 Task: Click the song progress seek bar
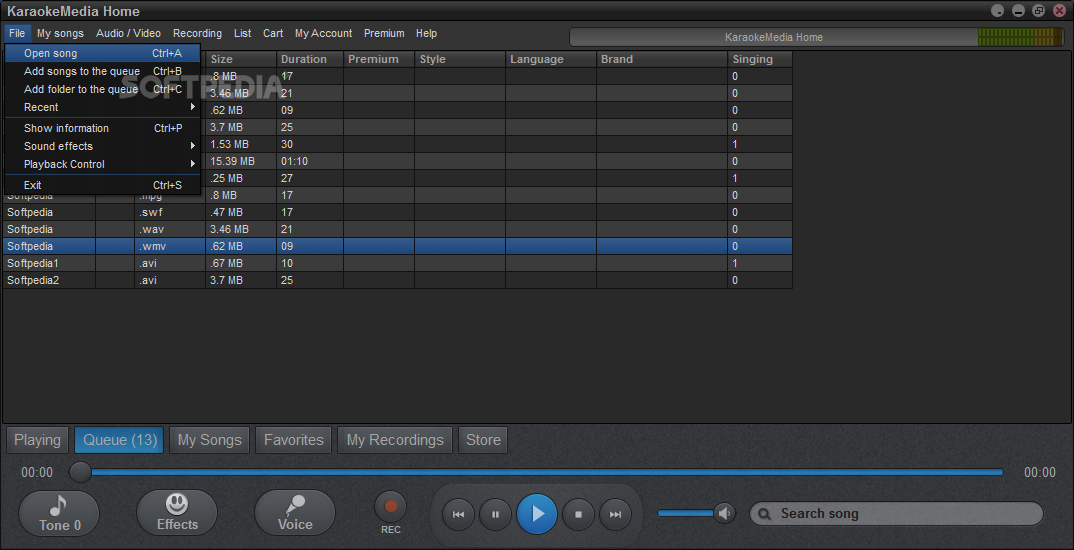click(x=546, y=472)
